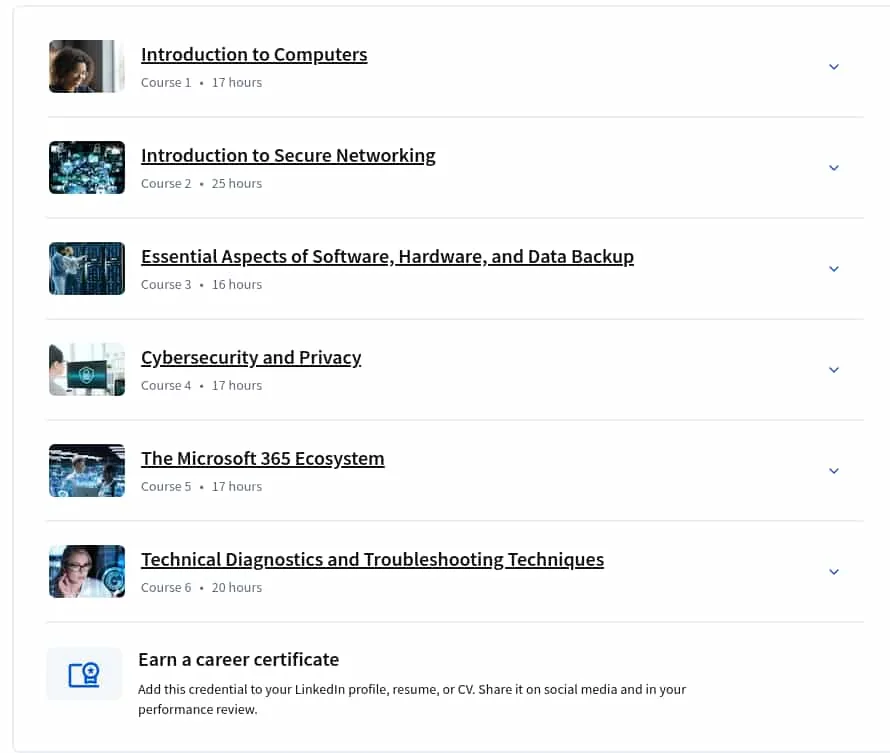The image size is (890, 753).
Task: Click the Technical Diagnostics course thumbnail
Action: [87, 571]
